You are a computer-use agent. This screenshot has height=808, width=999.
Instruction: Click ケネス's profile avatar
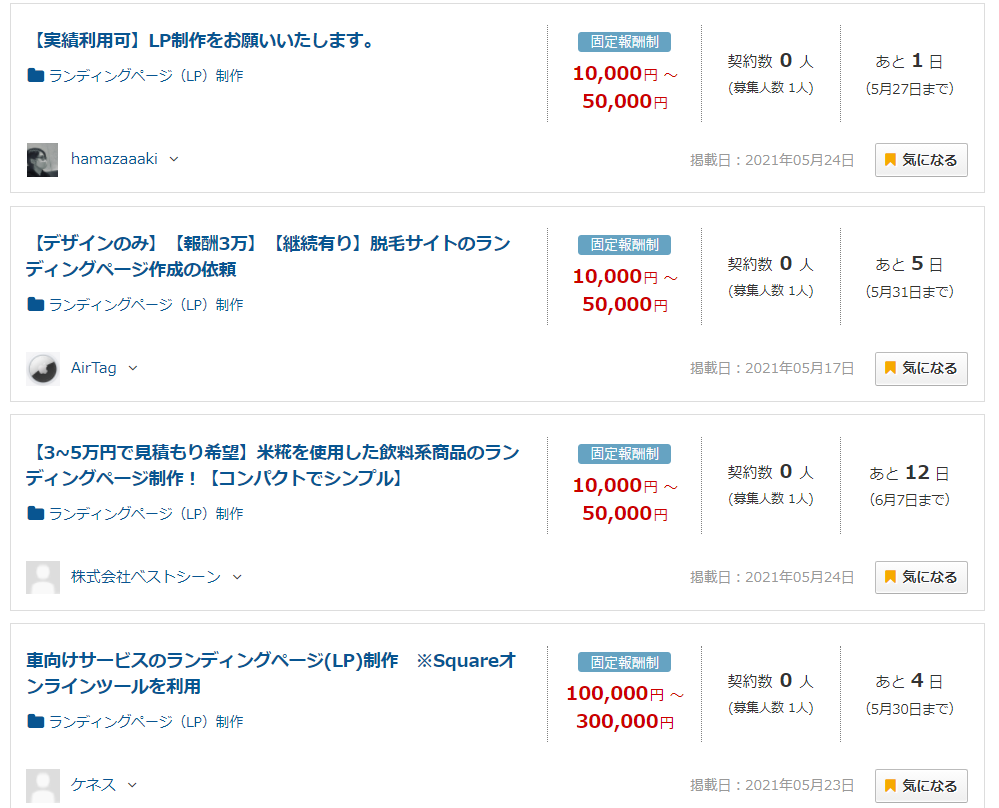[x=42, y=785]
